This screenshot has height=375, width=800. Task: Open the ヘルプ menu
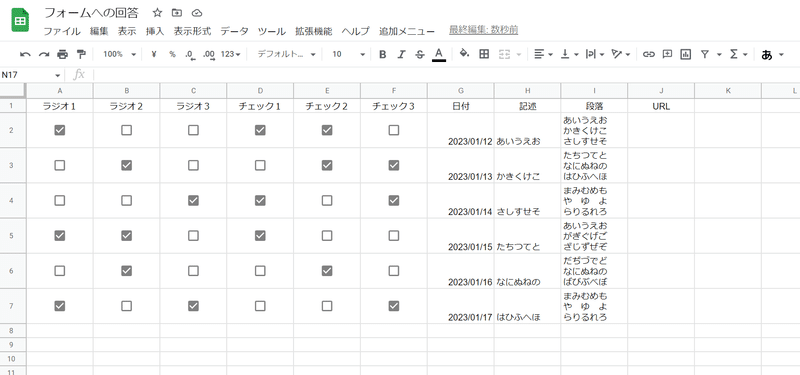(x=355, y=31)
